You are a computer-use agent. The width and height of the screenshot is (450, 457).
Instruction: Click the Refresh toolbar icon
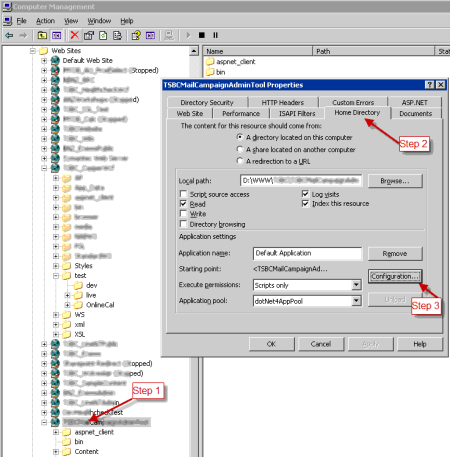pyautogui.click(x=103, y=35)
